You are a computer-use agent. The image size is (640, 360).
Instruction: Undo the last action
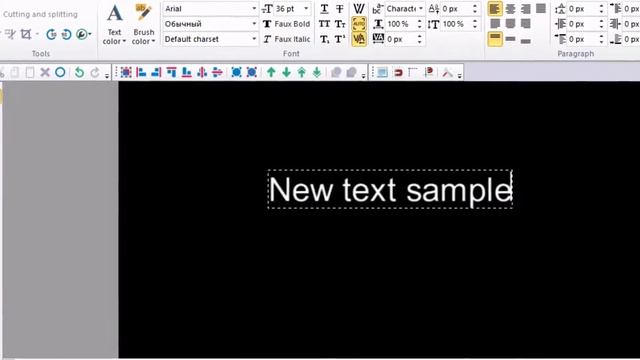pos(80,73)
